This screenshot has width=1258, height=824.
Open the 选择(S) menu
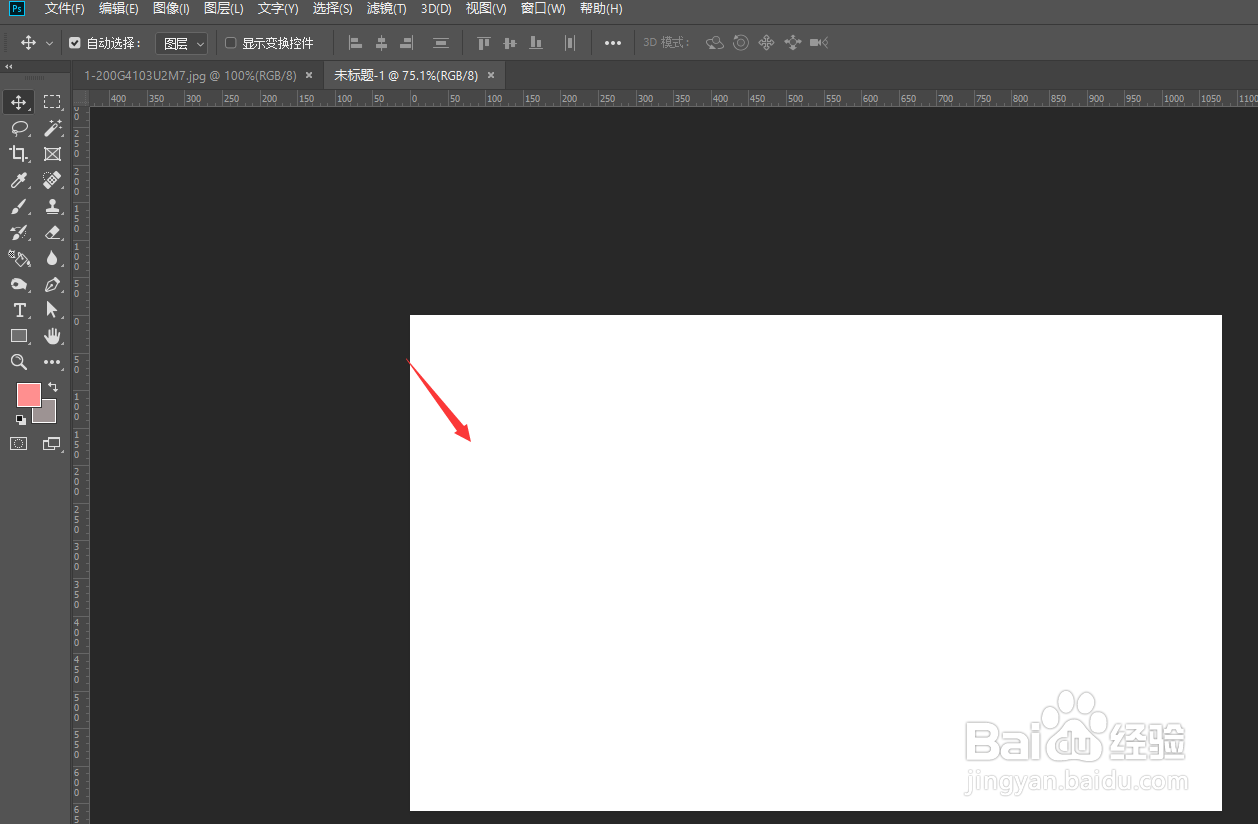(x=332, y=9)
